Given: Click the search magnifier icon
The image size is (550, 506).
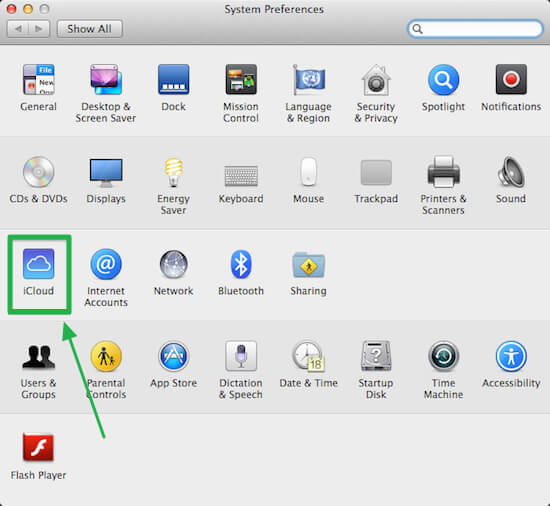Looking at the screenshot, I should tap(417, 29).
